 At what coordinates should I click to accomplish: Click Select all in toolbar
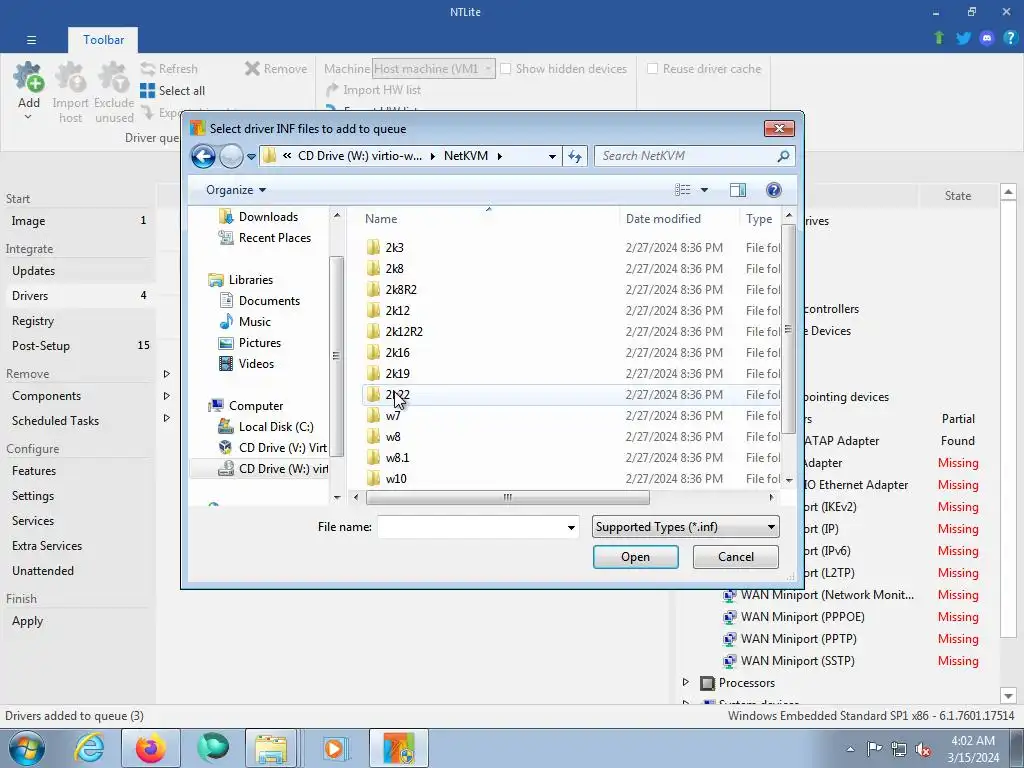coord(172,91)
